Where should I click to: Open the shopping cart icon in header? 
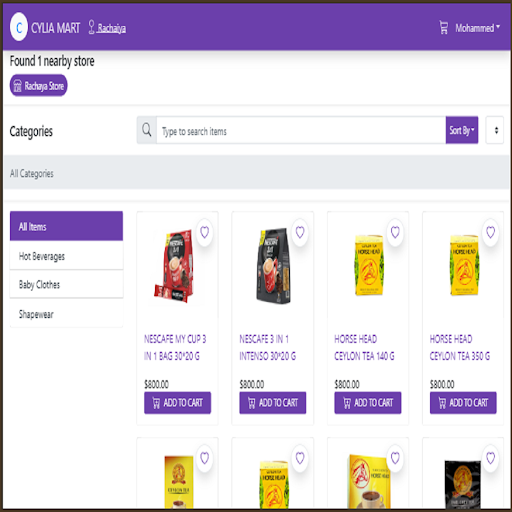coord(444,28)
